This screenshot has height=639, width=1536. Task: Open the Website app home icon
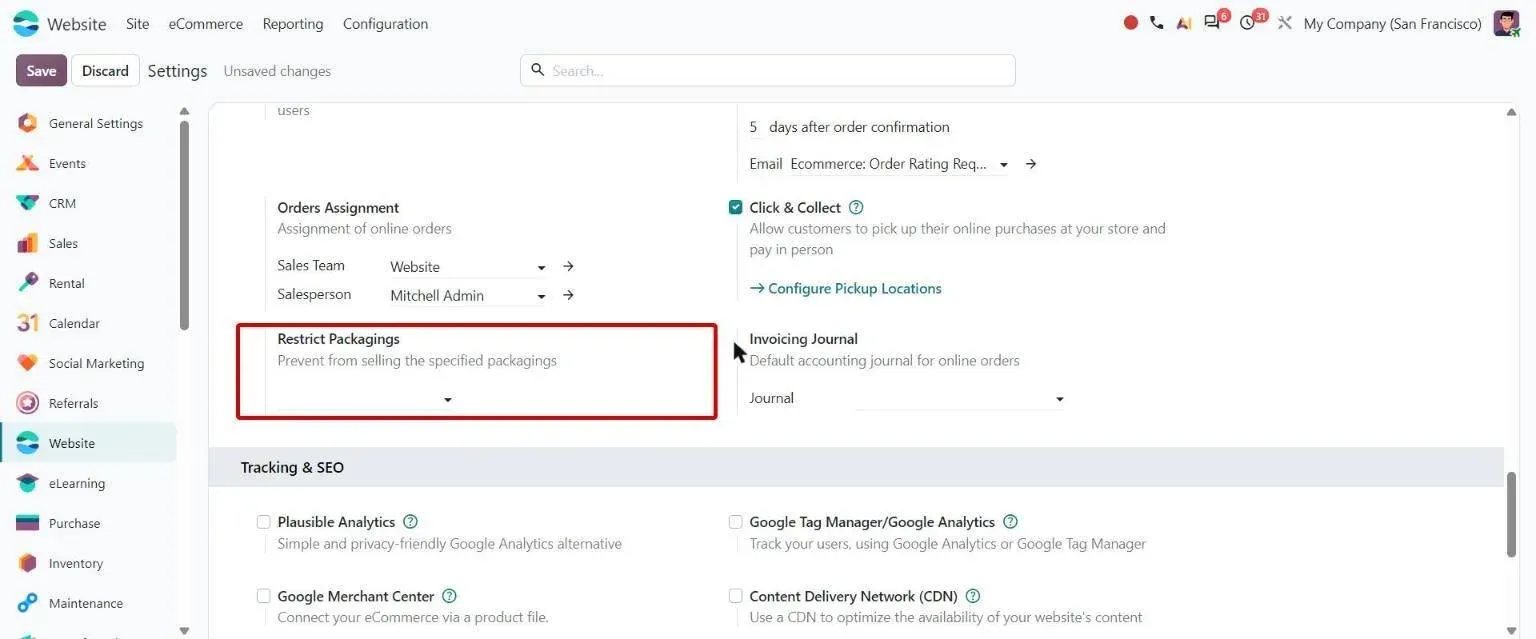tap(25, 23)
